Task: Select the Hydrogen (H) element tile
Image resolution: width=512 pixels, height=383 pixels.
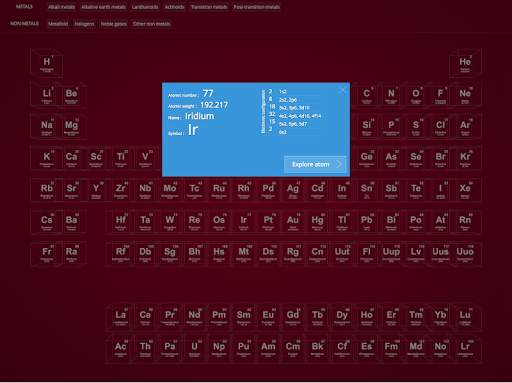Action: coord(47,63)
